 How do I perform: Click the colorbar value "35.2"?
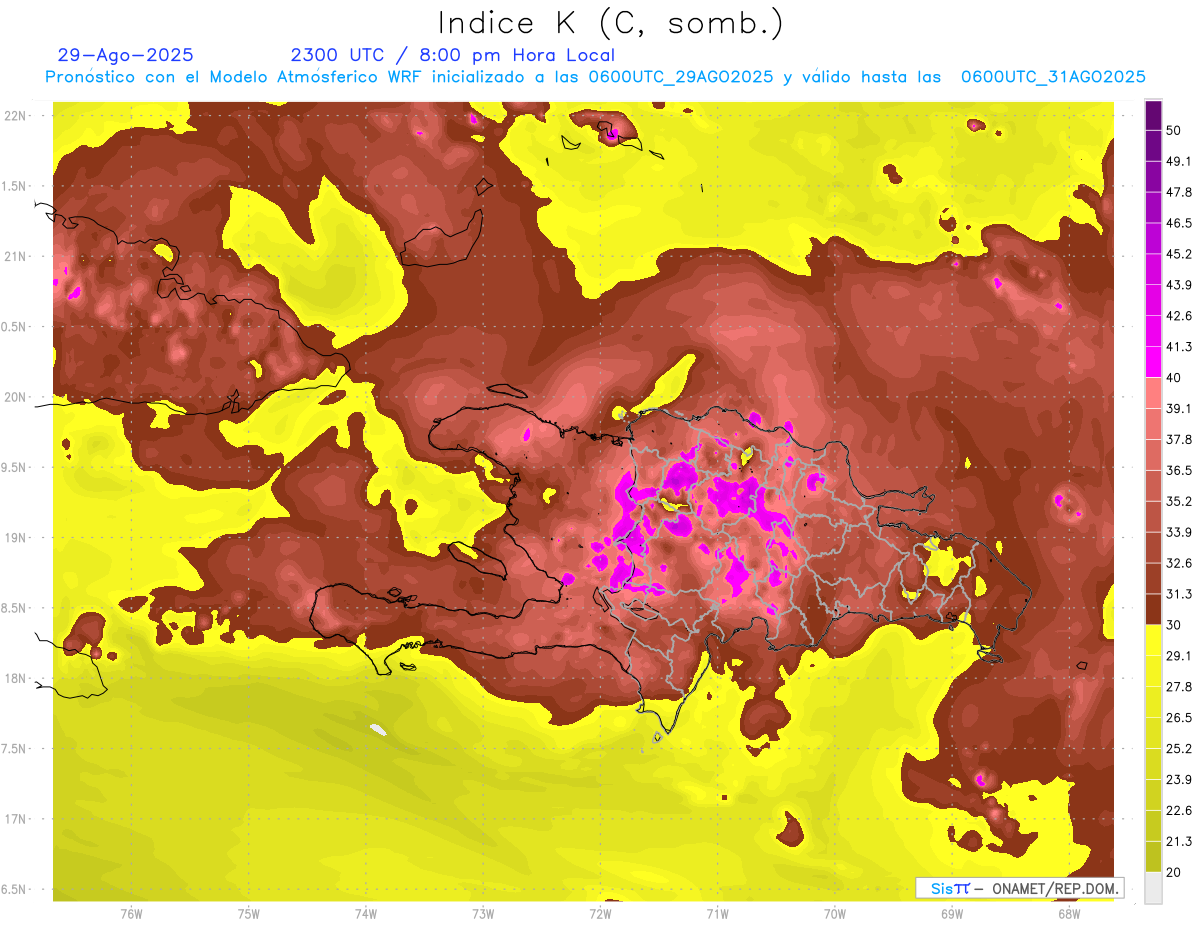[x=1178, y=501]
